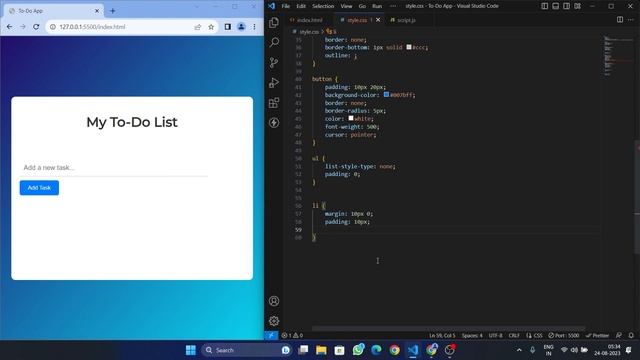Open Chrome three-dot menu
This screenshot has height=360, width=640.
[254, 27]
